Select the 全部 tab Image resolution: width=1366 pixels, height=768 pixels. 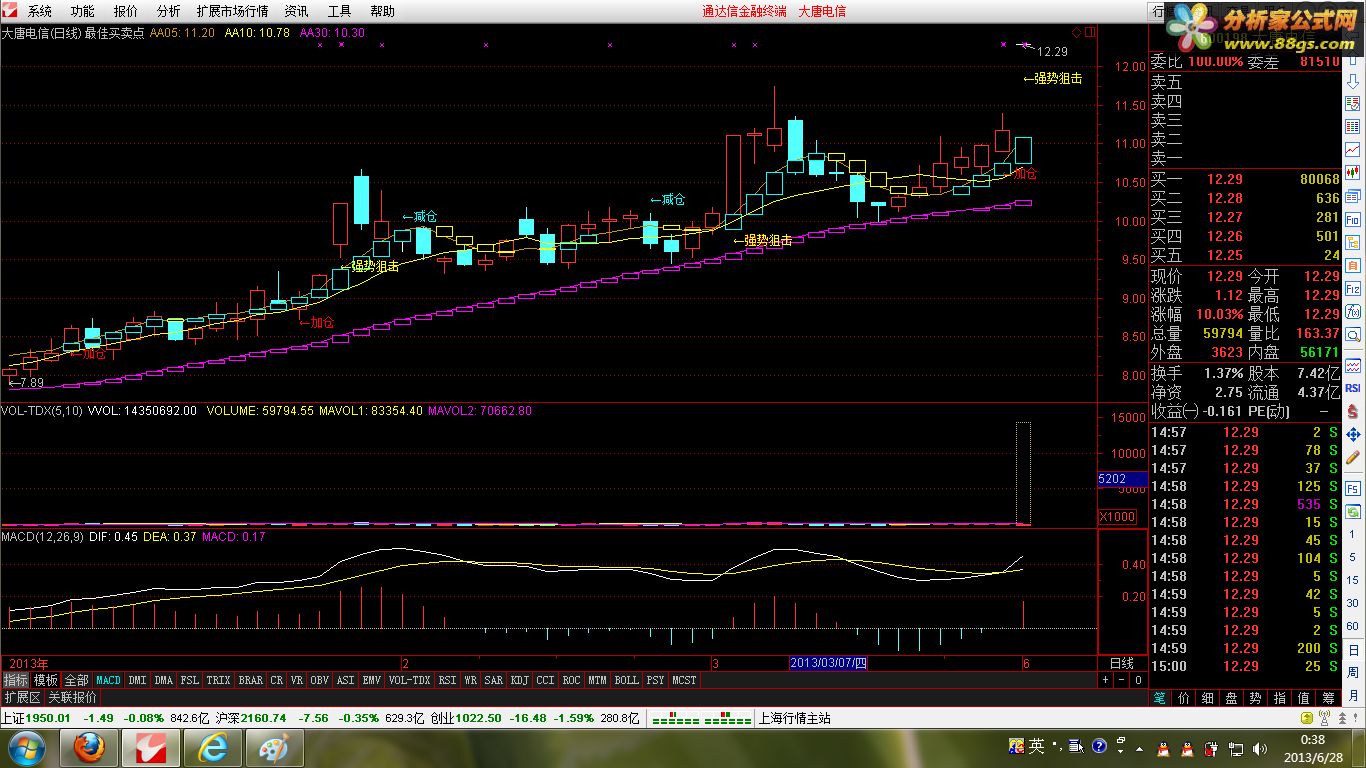click(77, 680)
